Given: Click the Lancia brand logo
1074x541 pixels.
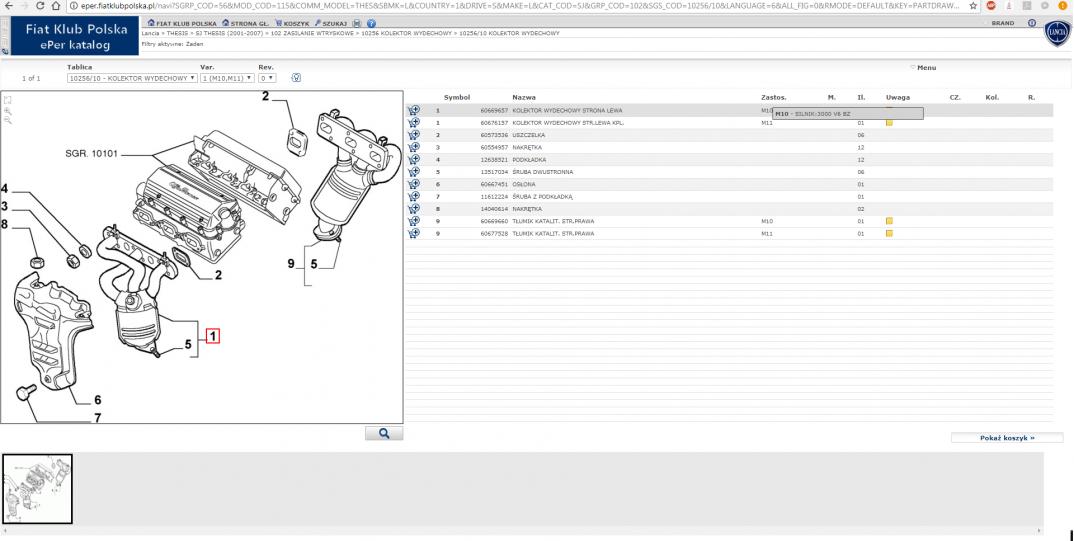Looking at the screenshot, I should [1056, 34].
